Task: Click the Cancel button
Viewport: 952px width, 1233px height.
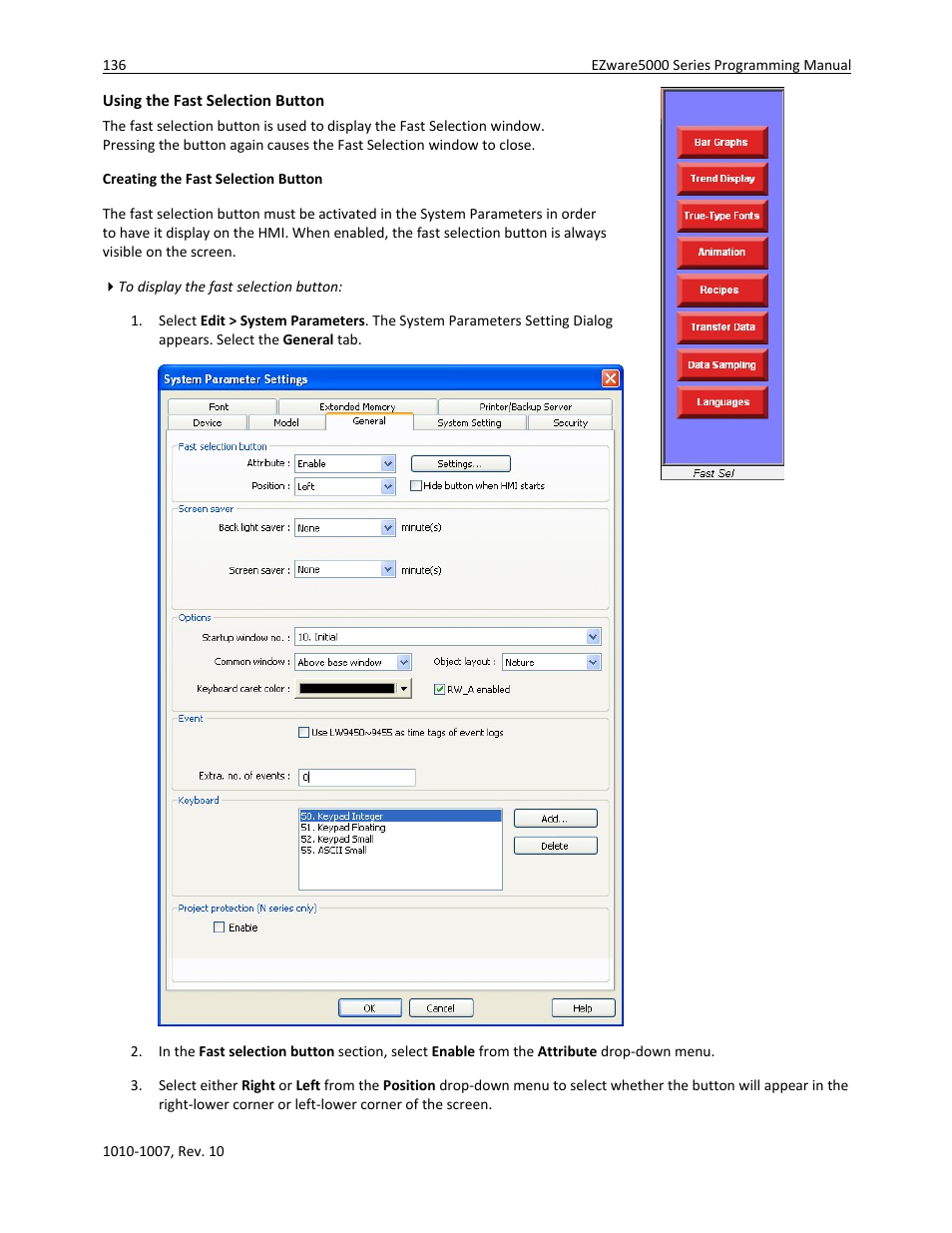Action: pos(441,1008)
